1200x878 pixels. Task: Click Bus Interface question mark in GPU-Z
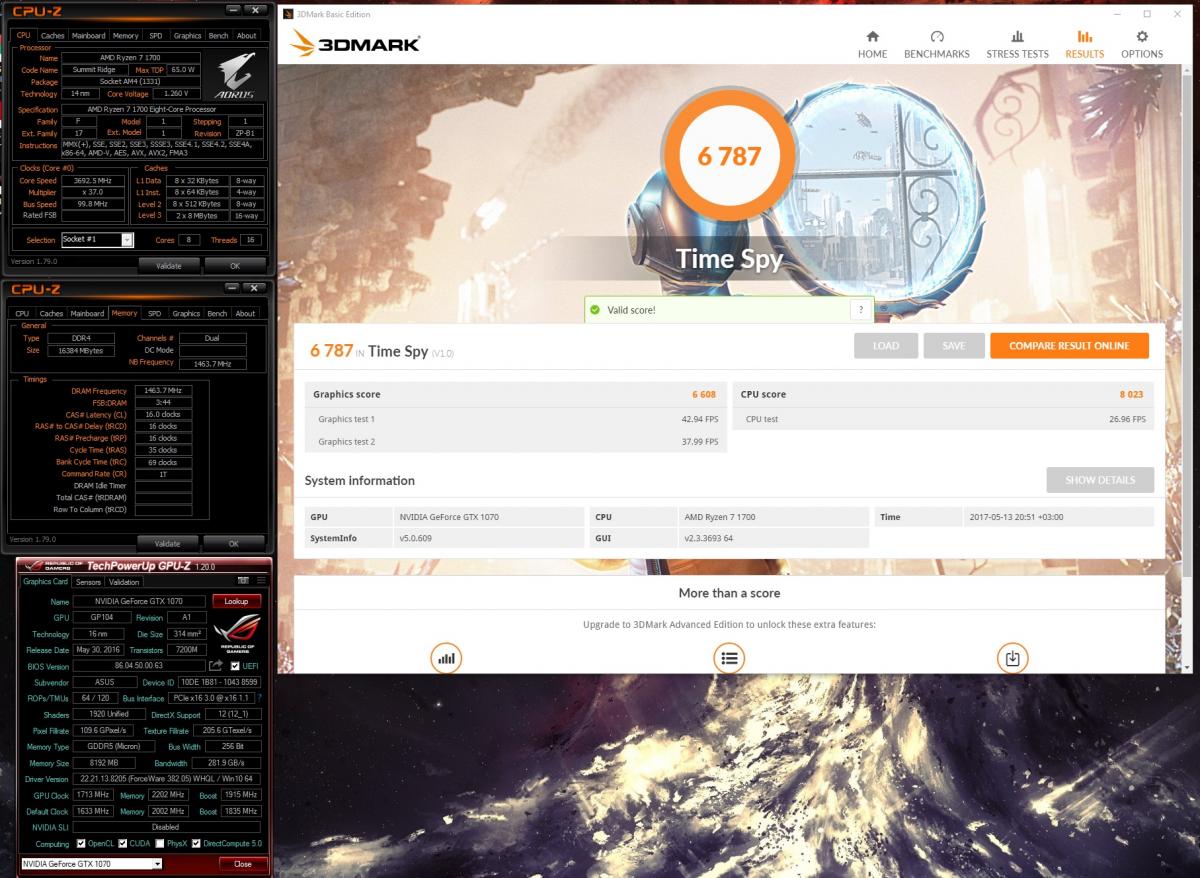coord(259,698)
